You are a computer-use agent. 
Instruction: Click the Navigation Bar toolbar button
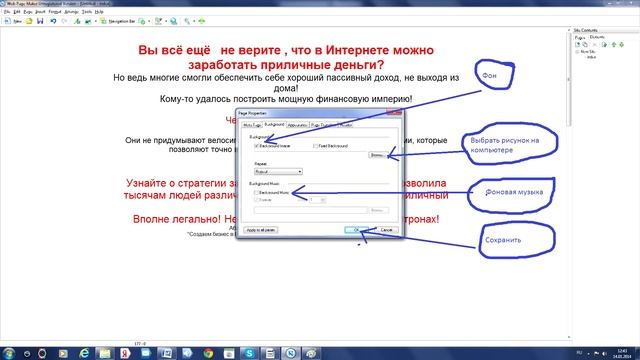coord(118,21)
